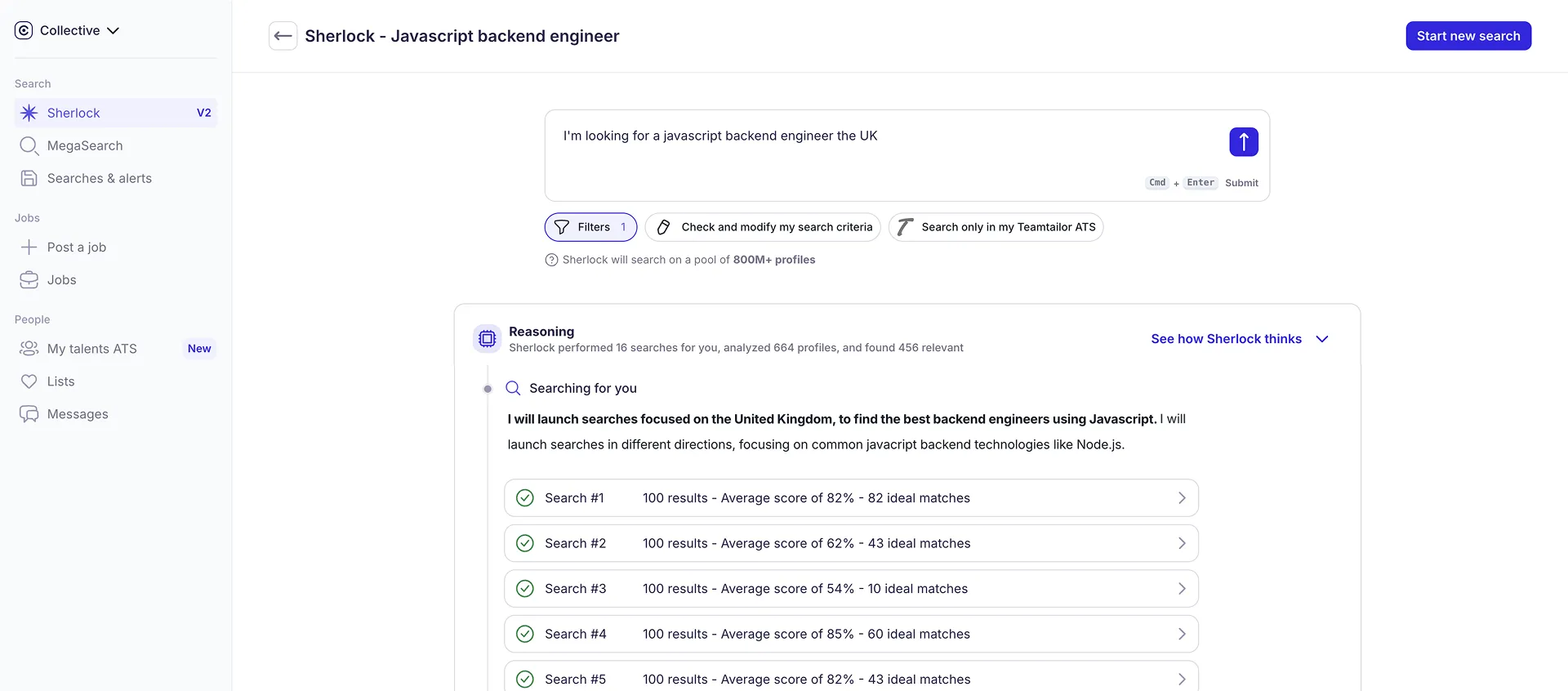Click Start new search button
Viewport: 1568px width, 691px height.
click(x=1468, y=36)
